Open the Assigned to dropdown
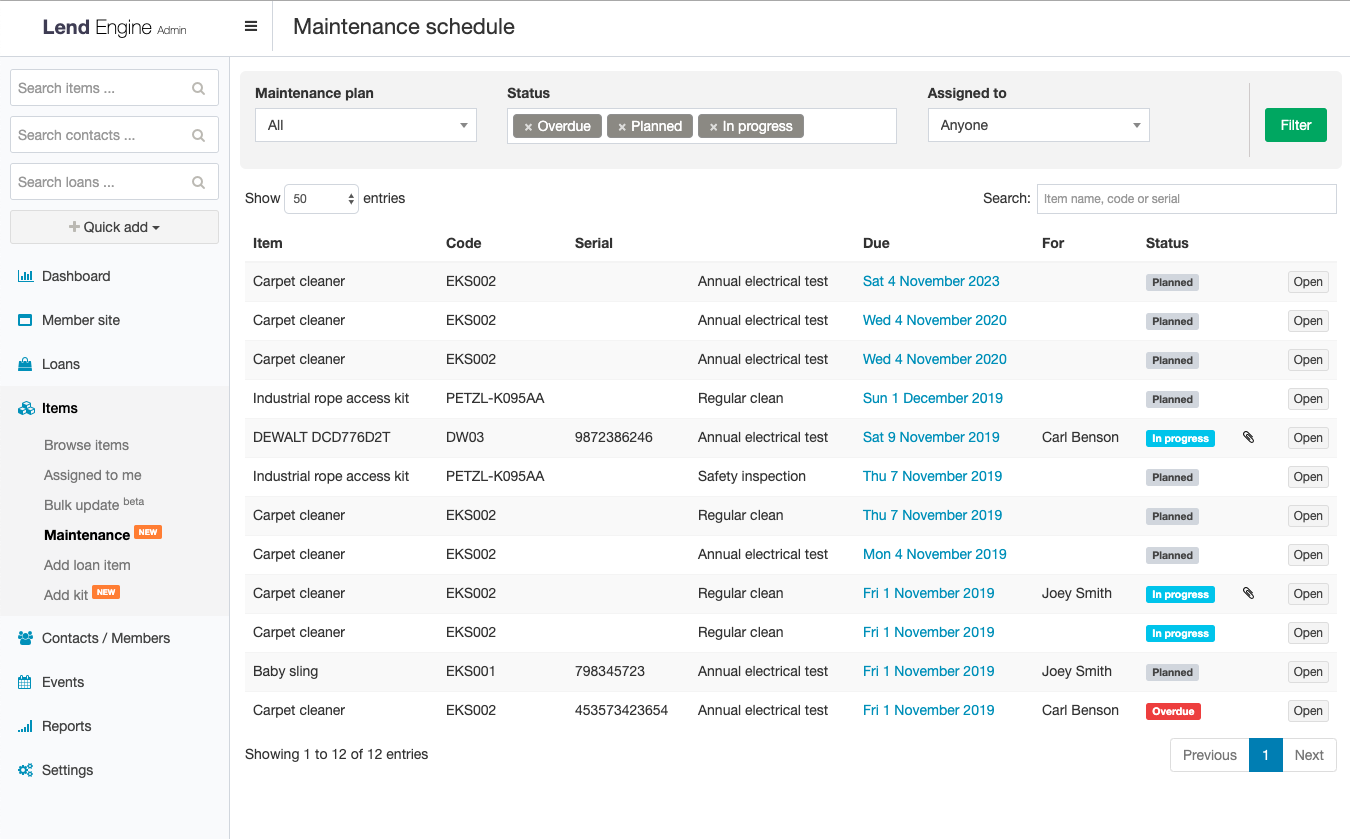This screenshot has height=839, width=1350. tap(1038, 125)
